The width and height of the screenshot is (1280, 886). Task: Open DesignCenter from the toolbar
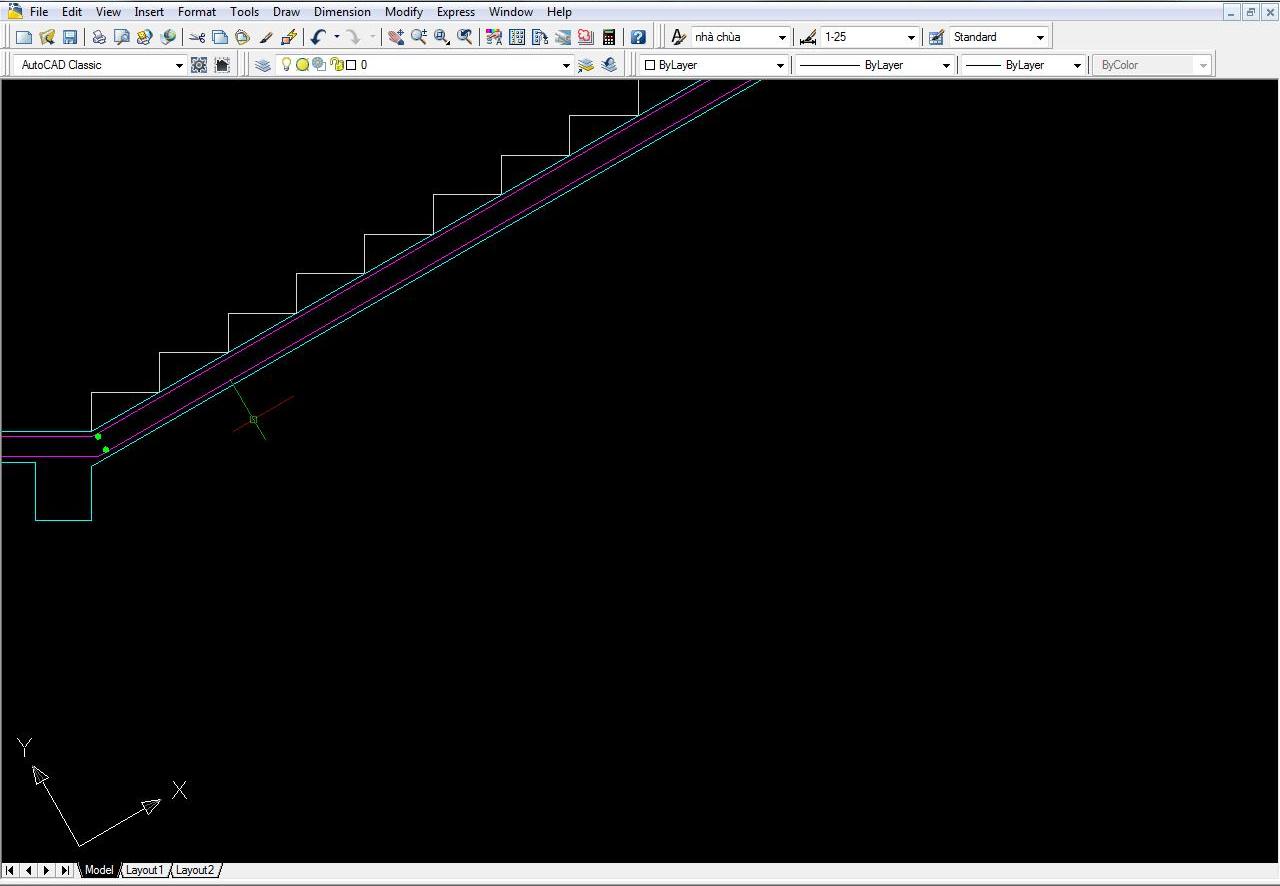coord(517,37)
